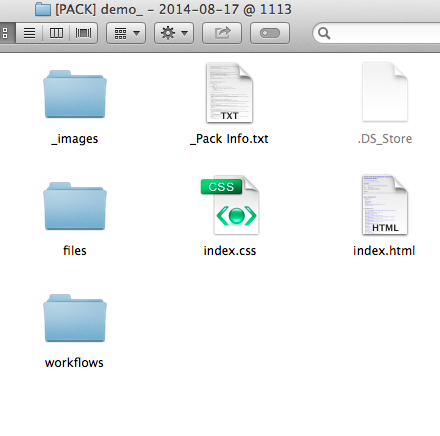The height and width of the screenshot is (436, 440).
Task: Click the folder proxy icon in title bar
Action: click(x=43, y=9)
